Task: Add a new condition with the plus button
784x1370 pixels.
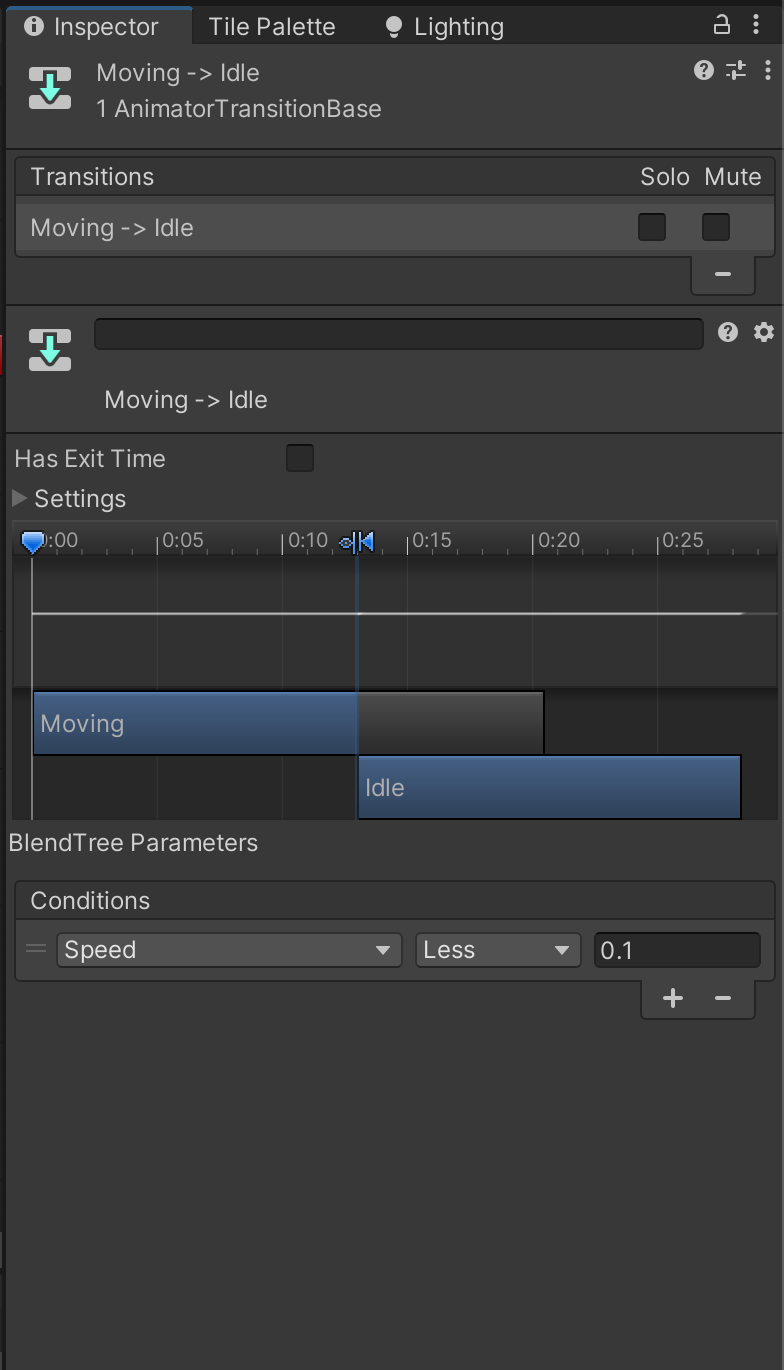Action: (672, 997)
